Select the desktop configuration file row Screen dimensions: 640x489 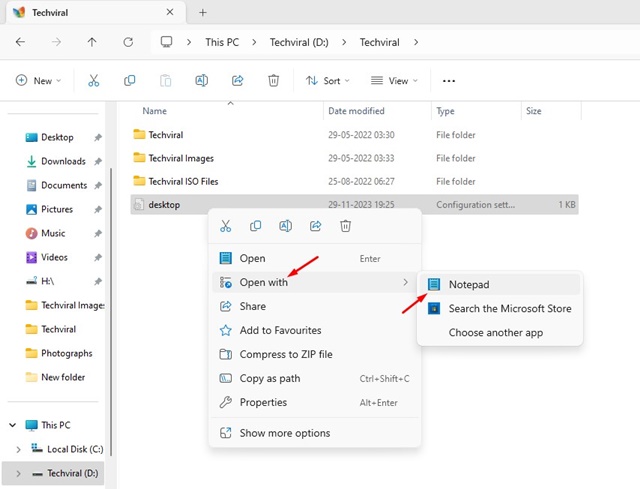click(x=354, y=204)
